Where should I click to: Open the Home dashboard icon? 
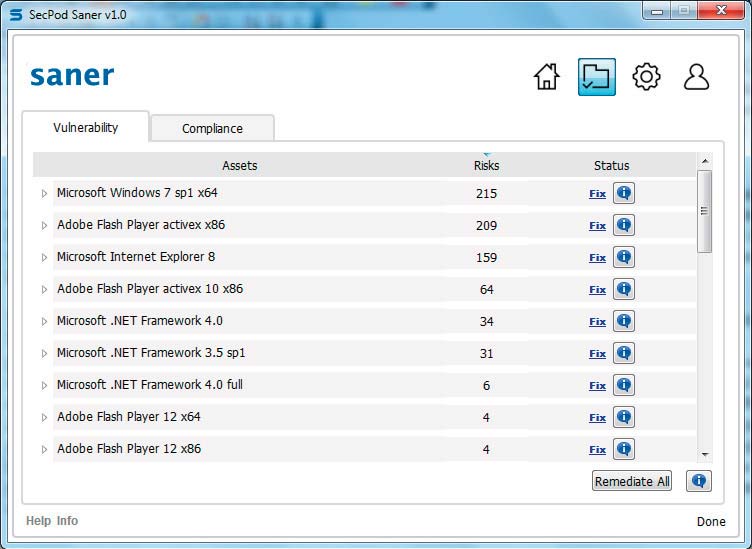[x=547, y=77]
